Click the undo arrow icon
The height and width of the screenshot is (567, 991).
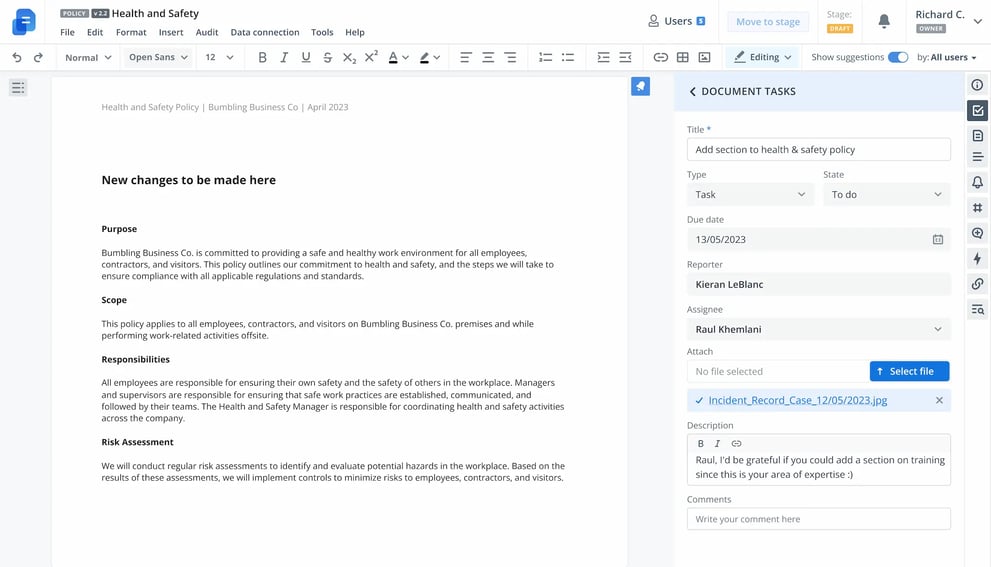point(17,58)
